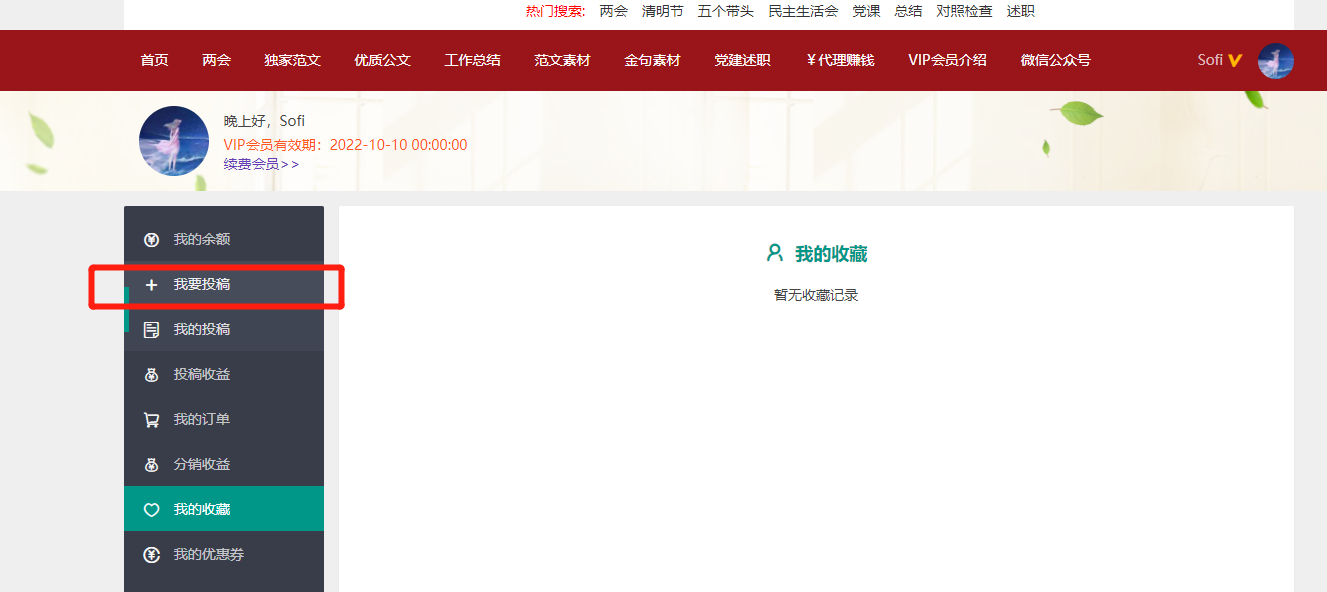Click the document icon beside 我的投稿
Screen dimensions: 1327x592
pyautogui.click(x=152, y=330)
